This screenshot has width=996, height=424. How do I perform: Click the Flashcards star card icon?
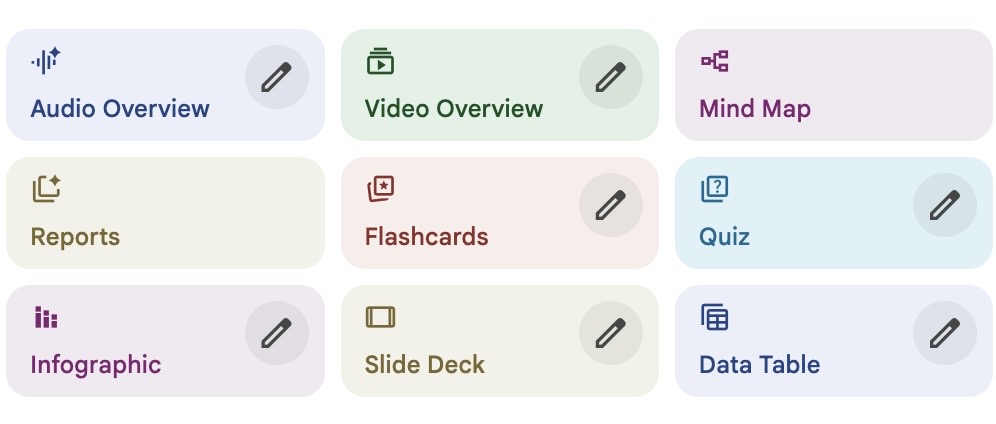tap(380, 188)
